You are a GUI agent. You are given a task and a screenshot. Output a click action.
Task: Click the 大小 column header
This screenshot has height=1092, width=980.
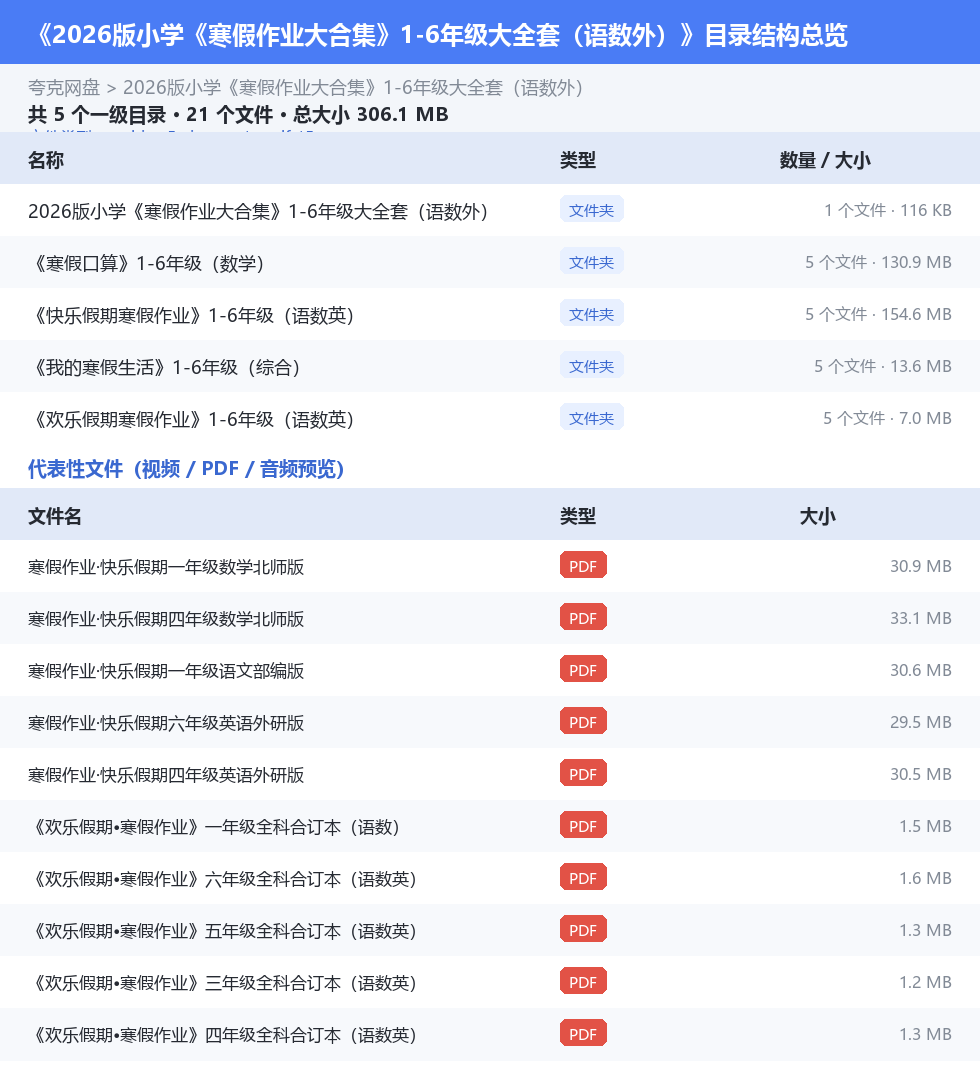tap(818, 516)
